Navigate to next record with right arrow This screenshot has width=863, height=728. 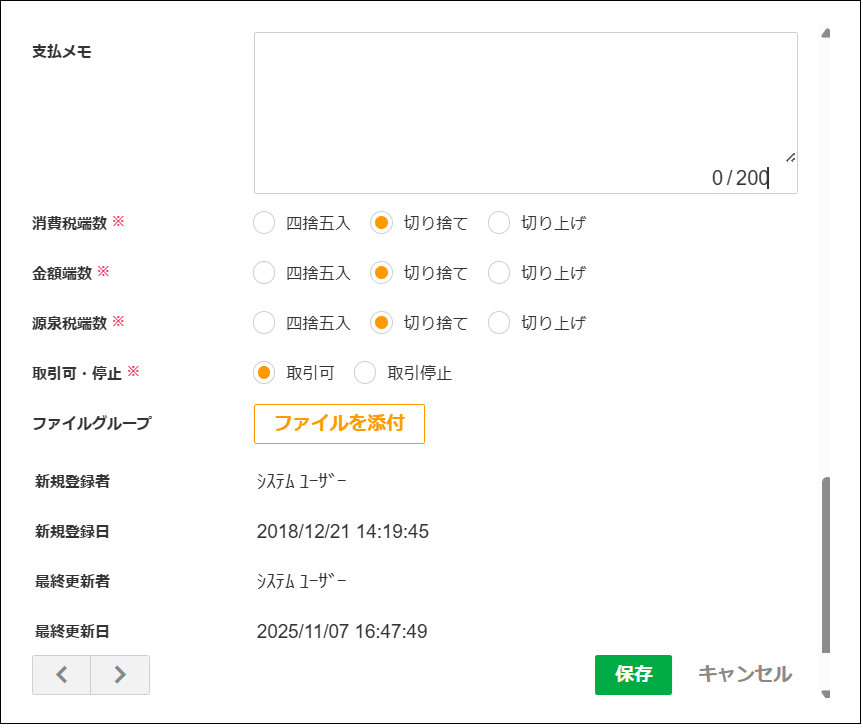(120, 675)
